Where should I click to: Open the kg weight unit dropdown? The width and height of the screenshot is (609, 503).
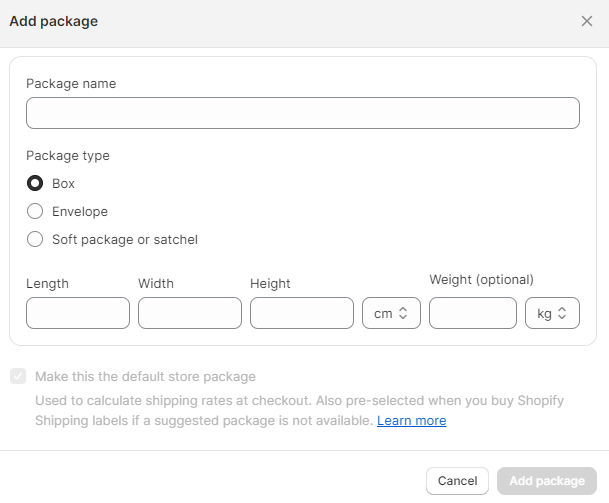552,313
